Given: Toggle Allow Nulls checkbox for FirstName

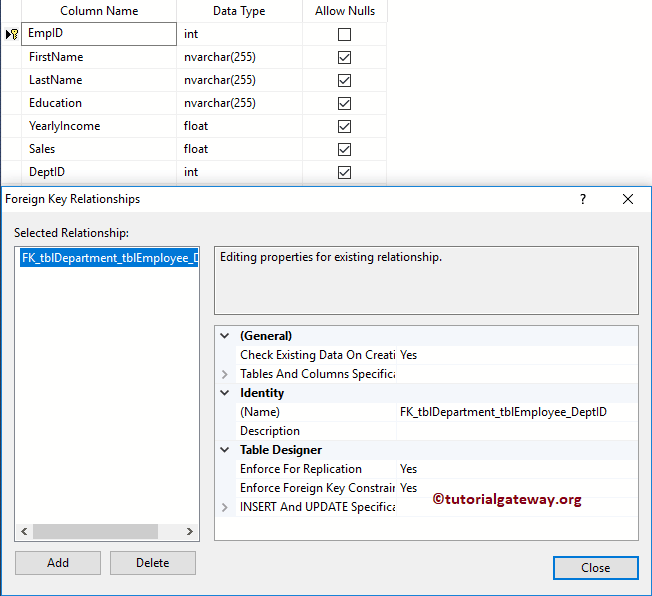Looking at the screenshot, I should (344, 57).
